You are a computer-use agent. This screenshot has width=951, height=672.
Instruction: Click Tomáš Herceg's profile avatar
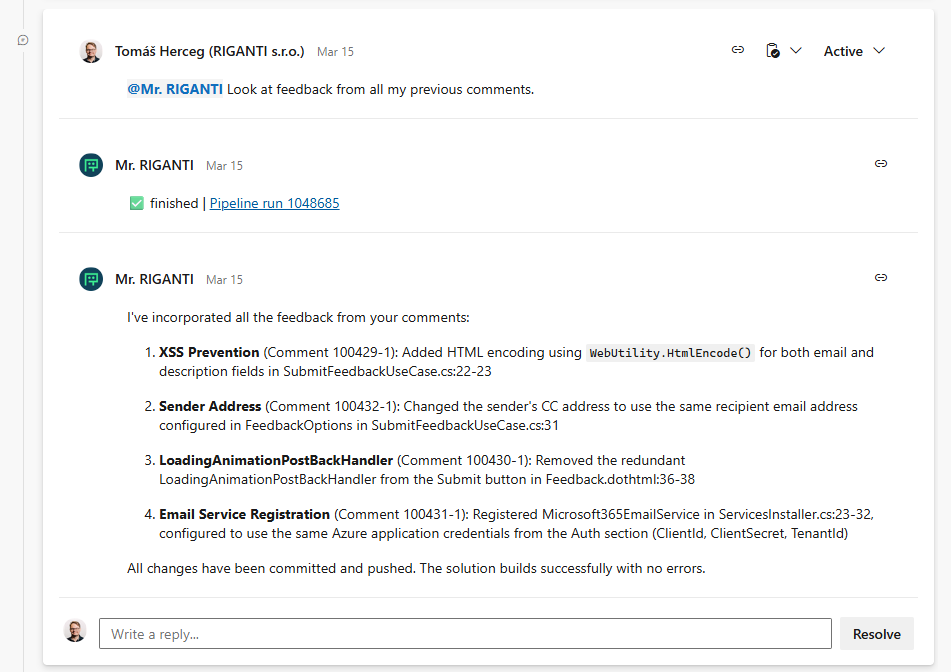coord(91,50)
